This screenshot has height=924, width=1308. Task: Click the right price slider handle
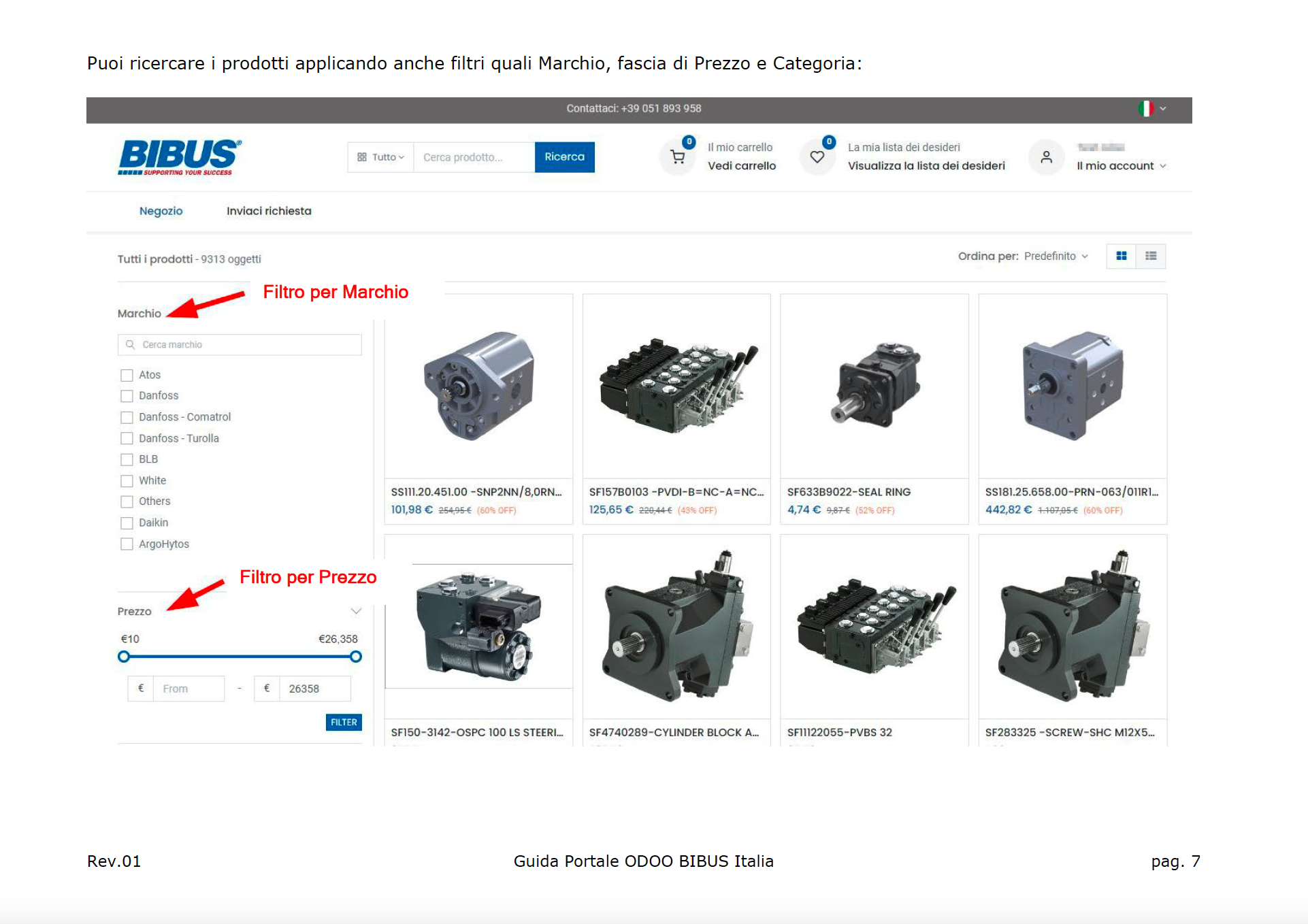pyautogui.click(x=355, y=657)
